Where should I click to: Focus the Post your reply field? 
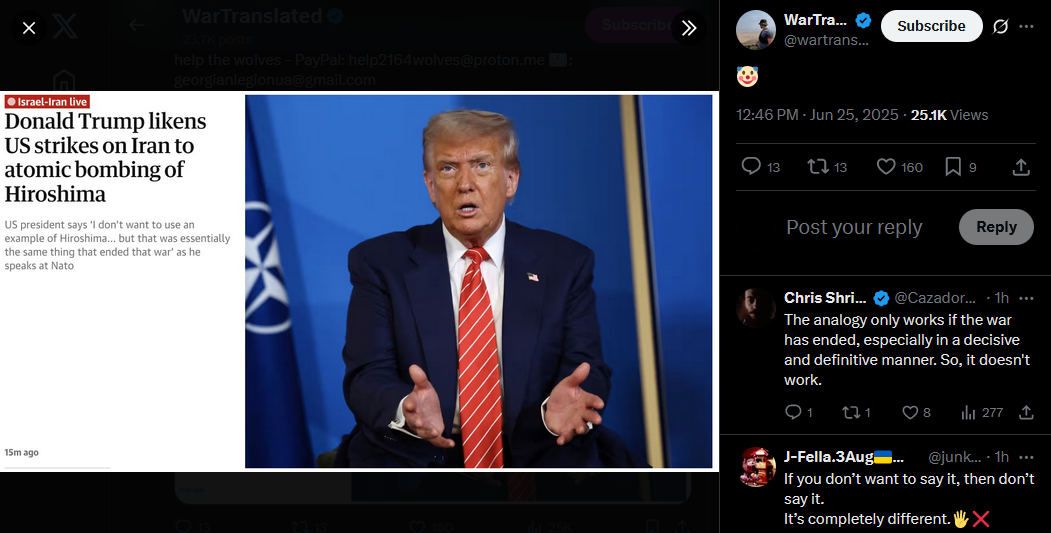pyautogui.click(x=854, y=227)
